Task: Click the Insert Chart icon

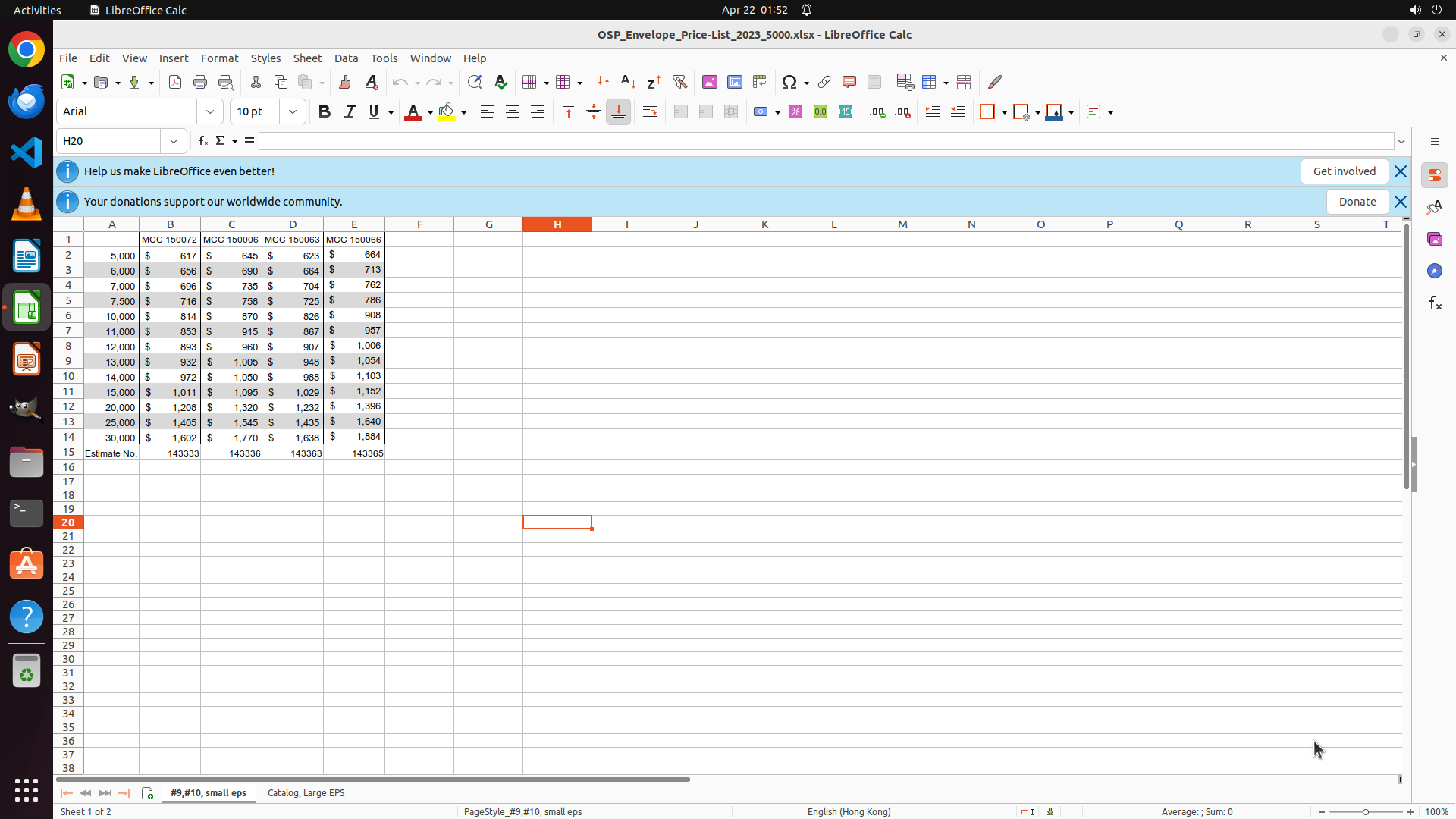Action: point(735,83)
